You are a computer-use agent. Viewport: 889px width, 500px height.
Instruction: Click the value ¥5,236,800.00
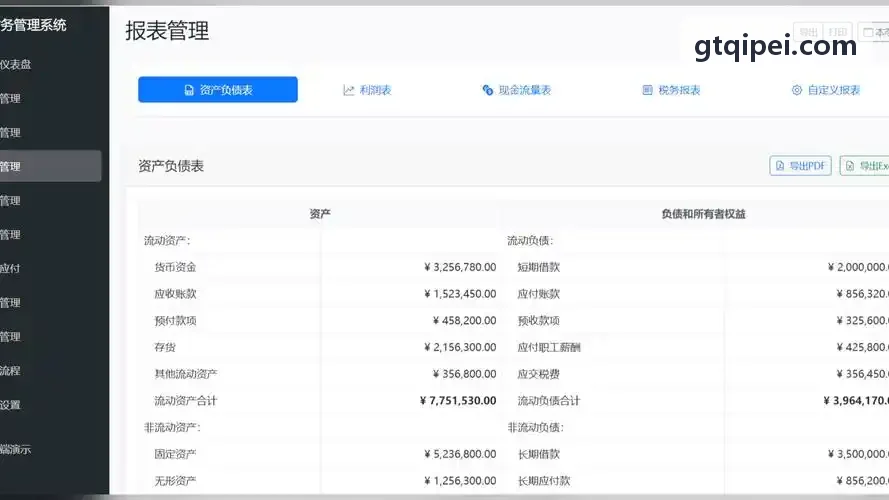coord(460,454)
